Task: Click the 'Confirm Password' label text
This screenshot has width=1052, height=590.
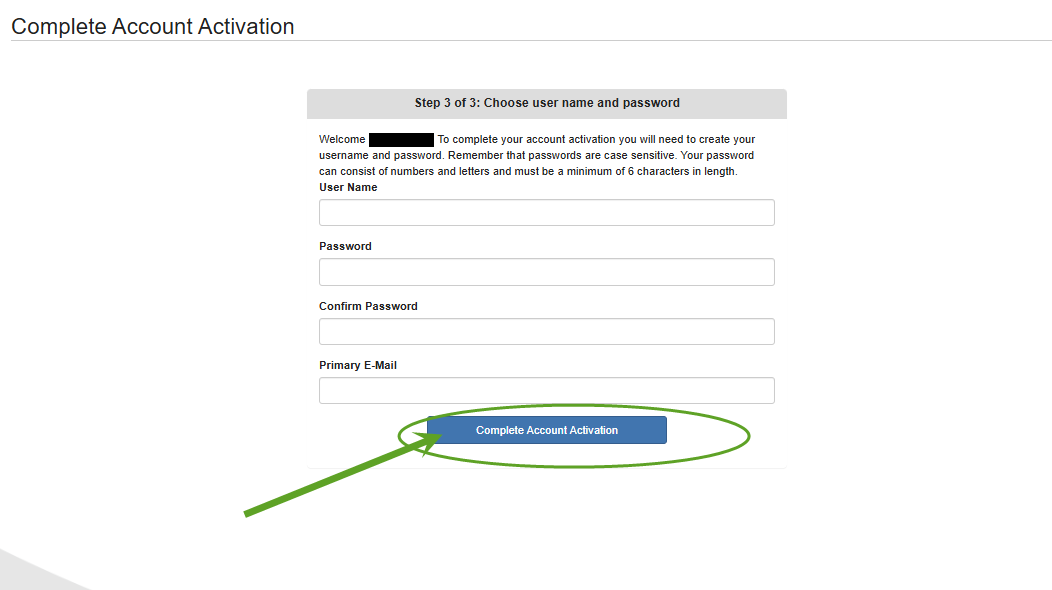Action: click(x=368, y=306)
